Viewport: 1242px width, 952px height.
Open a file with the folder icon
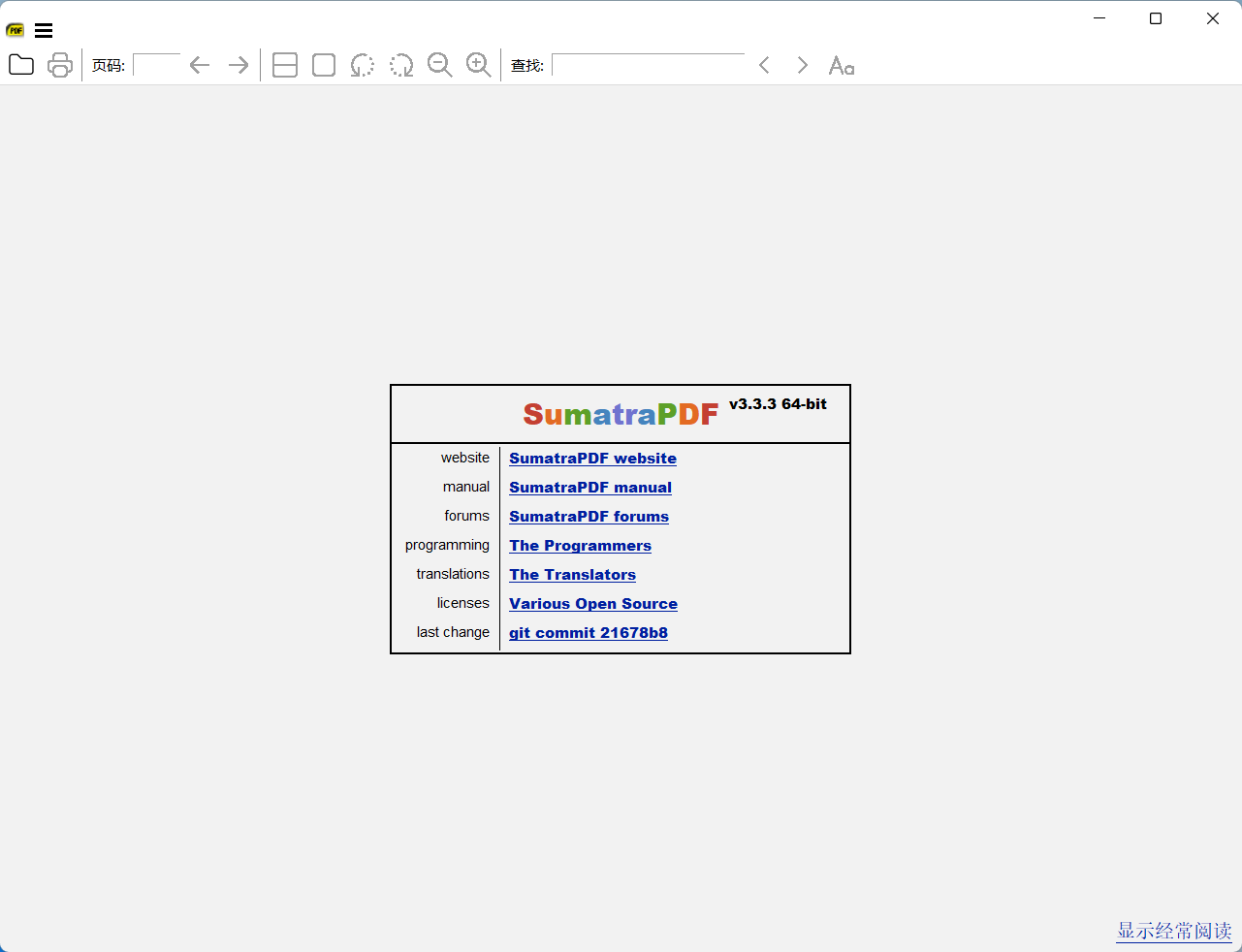[21, 65]
